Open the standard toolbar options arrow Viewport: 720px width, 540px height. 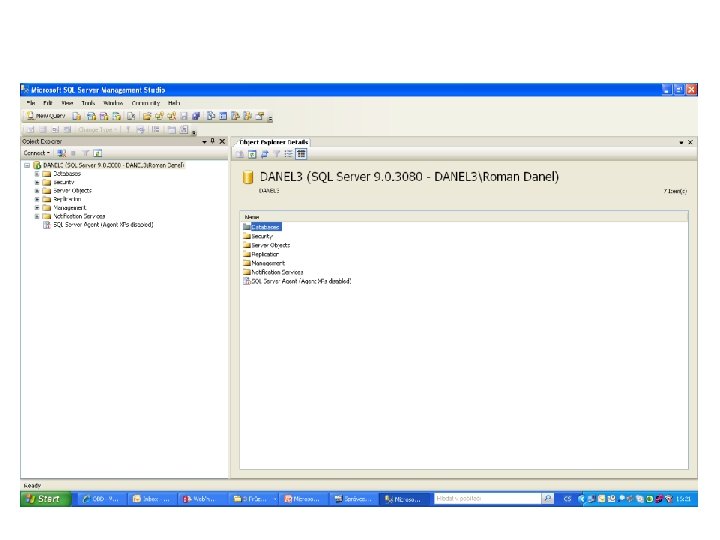click(270, 118)
